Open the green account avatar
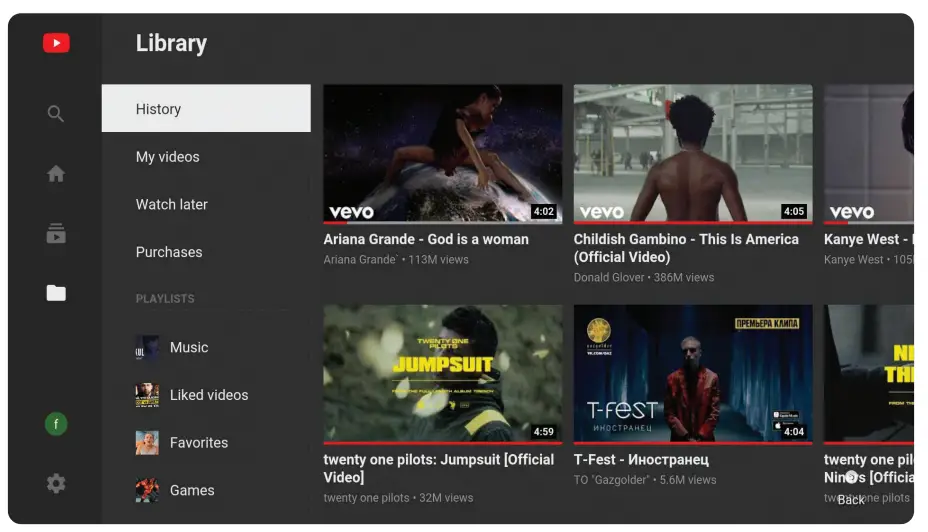The height and width of the screenshot is (532, 928). tap(56, 424)
